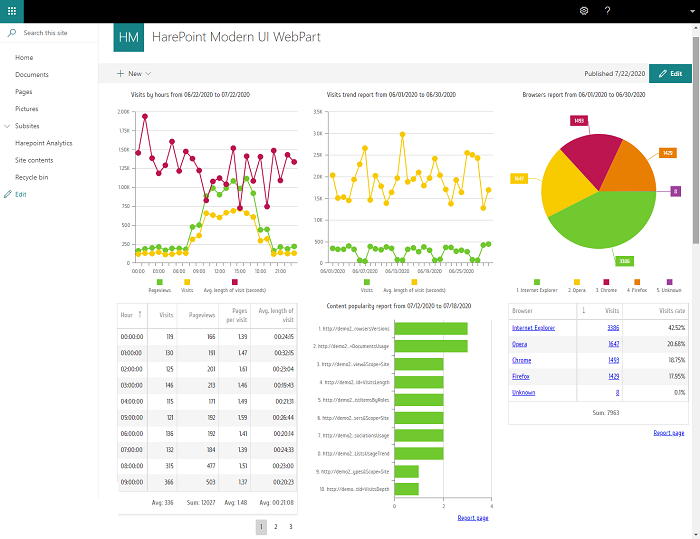Click the green Internet Explorer pie slice
Image resolution: width=700 pixels, height=539 pixels.
(603, 223)
